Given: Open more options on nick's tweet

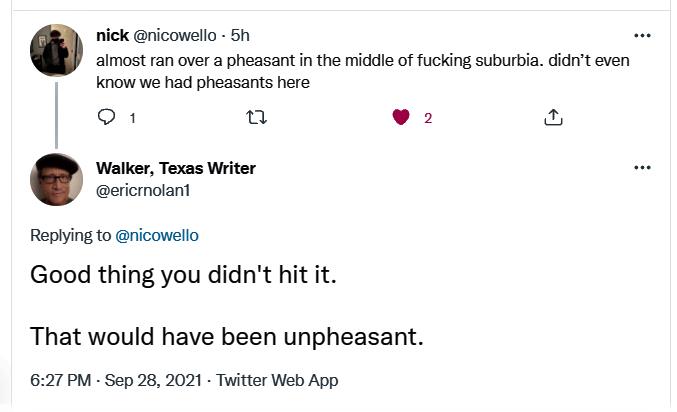Looking at the screenshot, I should (x=642, y=36).
